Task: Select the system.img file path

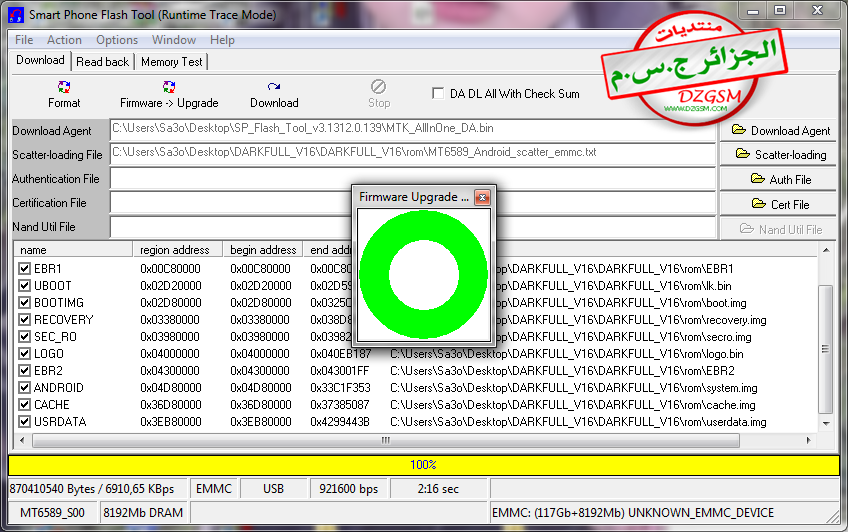Action: [573, 388]
